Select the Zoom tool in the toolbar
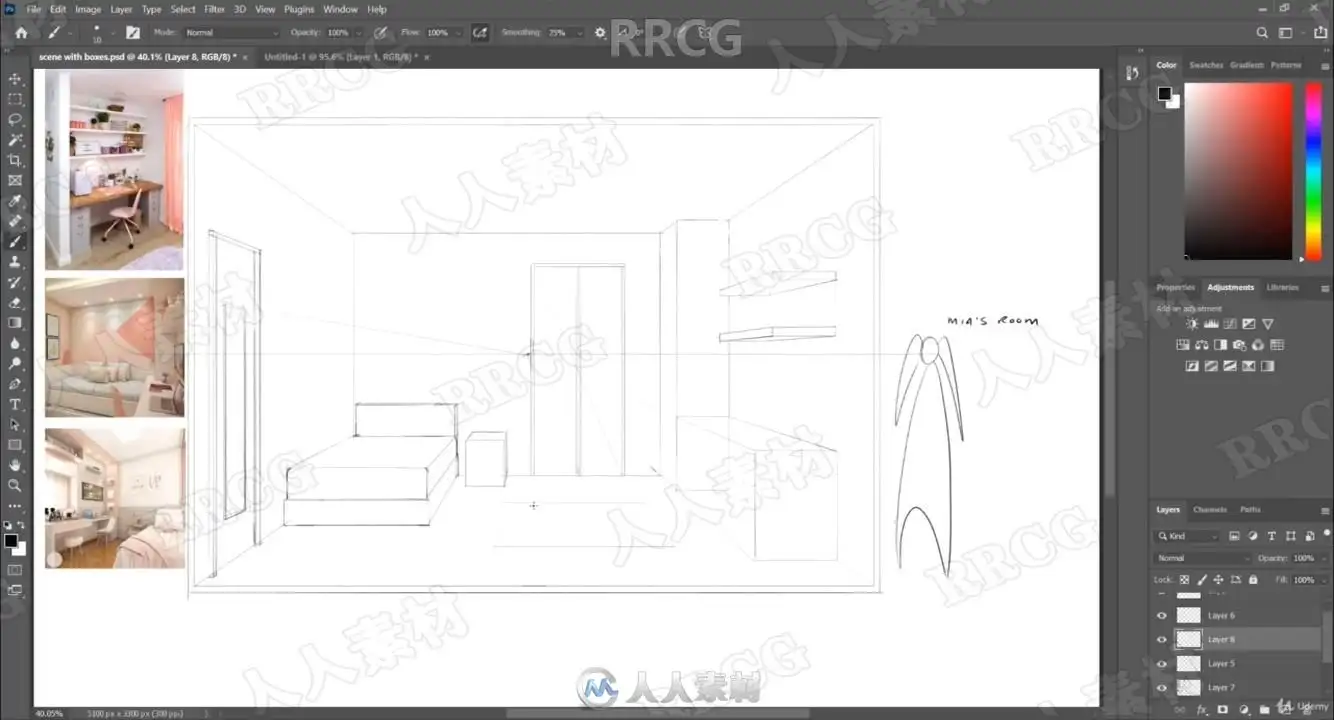The image size is (1334, 720). tap(15, 485)
